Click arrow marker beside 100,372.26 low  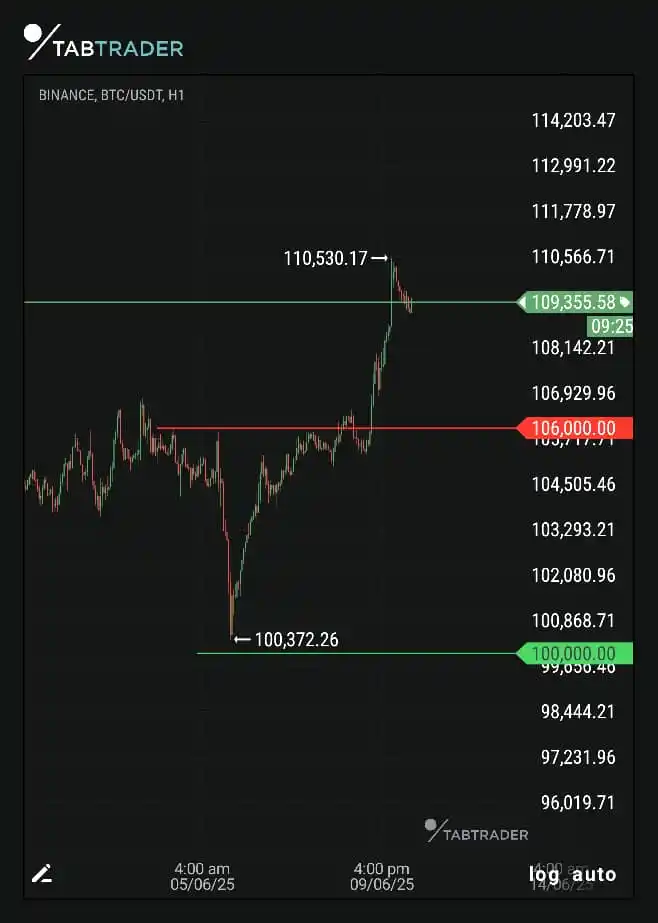[242, 639]
